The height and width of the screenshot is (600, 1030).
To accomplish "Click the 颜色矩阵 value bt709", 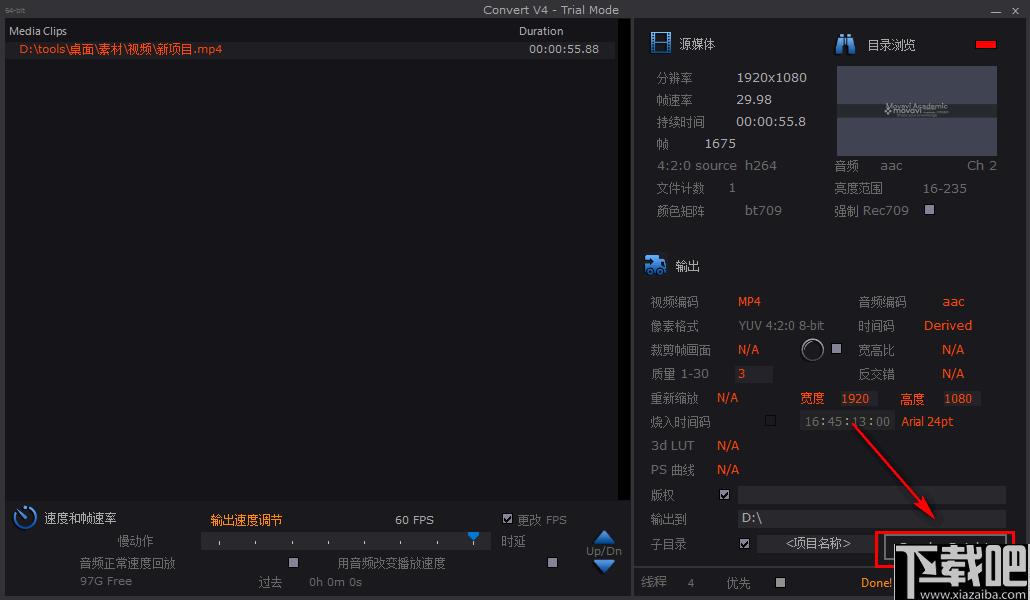I will (x=763, y=211).
